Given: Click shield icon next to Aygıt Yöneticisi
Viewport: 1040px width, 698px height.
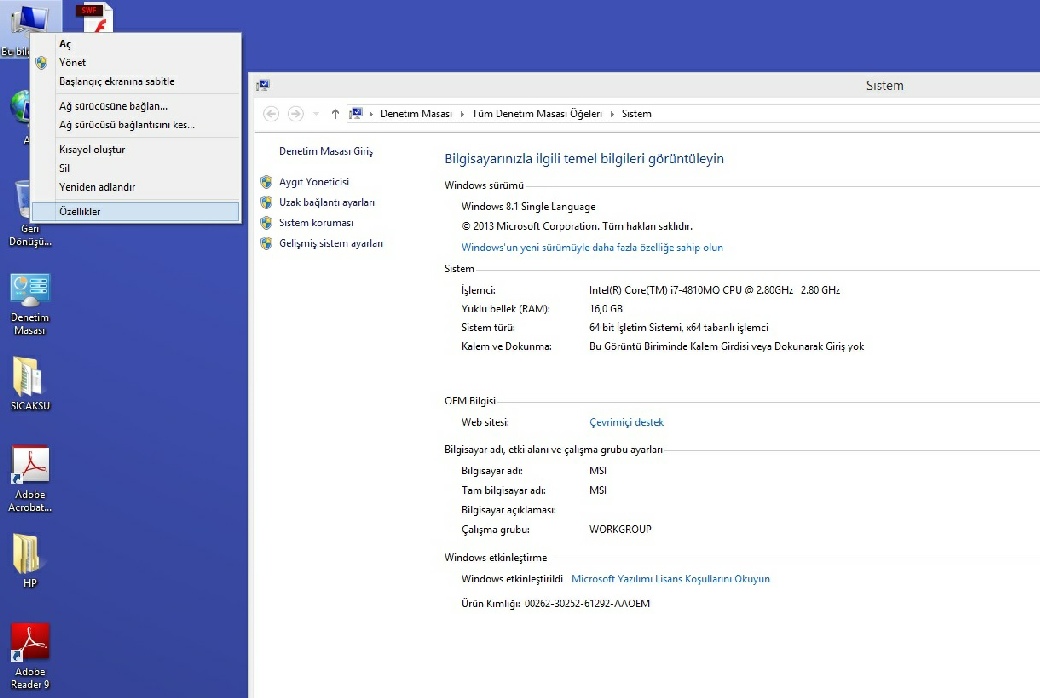Looking at the screenshot, I should pos(266,182).
